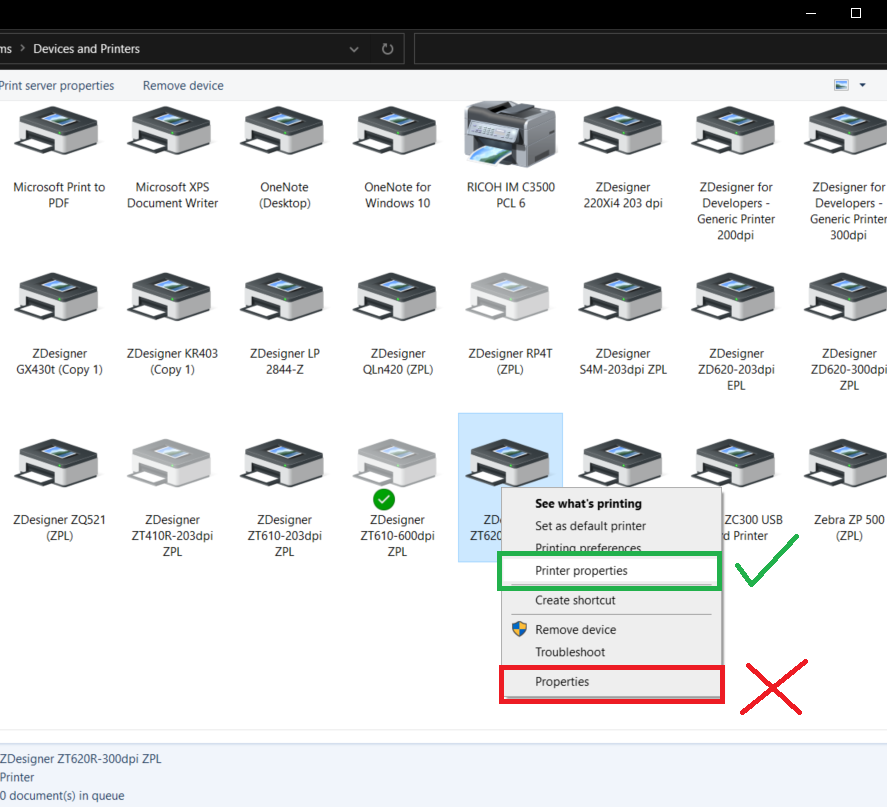This screenshot has width=887, height=807.
Task: Open Print server properties
Action: click(58, 86)
